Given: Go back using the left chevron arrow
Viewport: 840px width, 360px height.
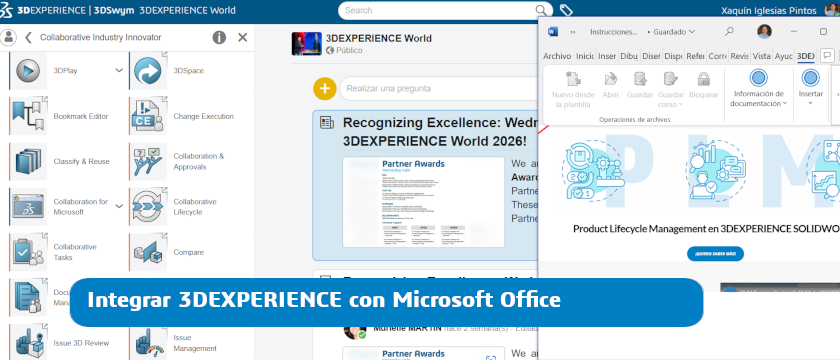Looking at the screenshot, I should [28, 38].
